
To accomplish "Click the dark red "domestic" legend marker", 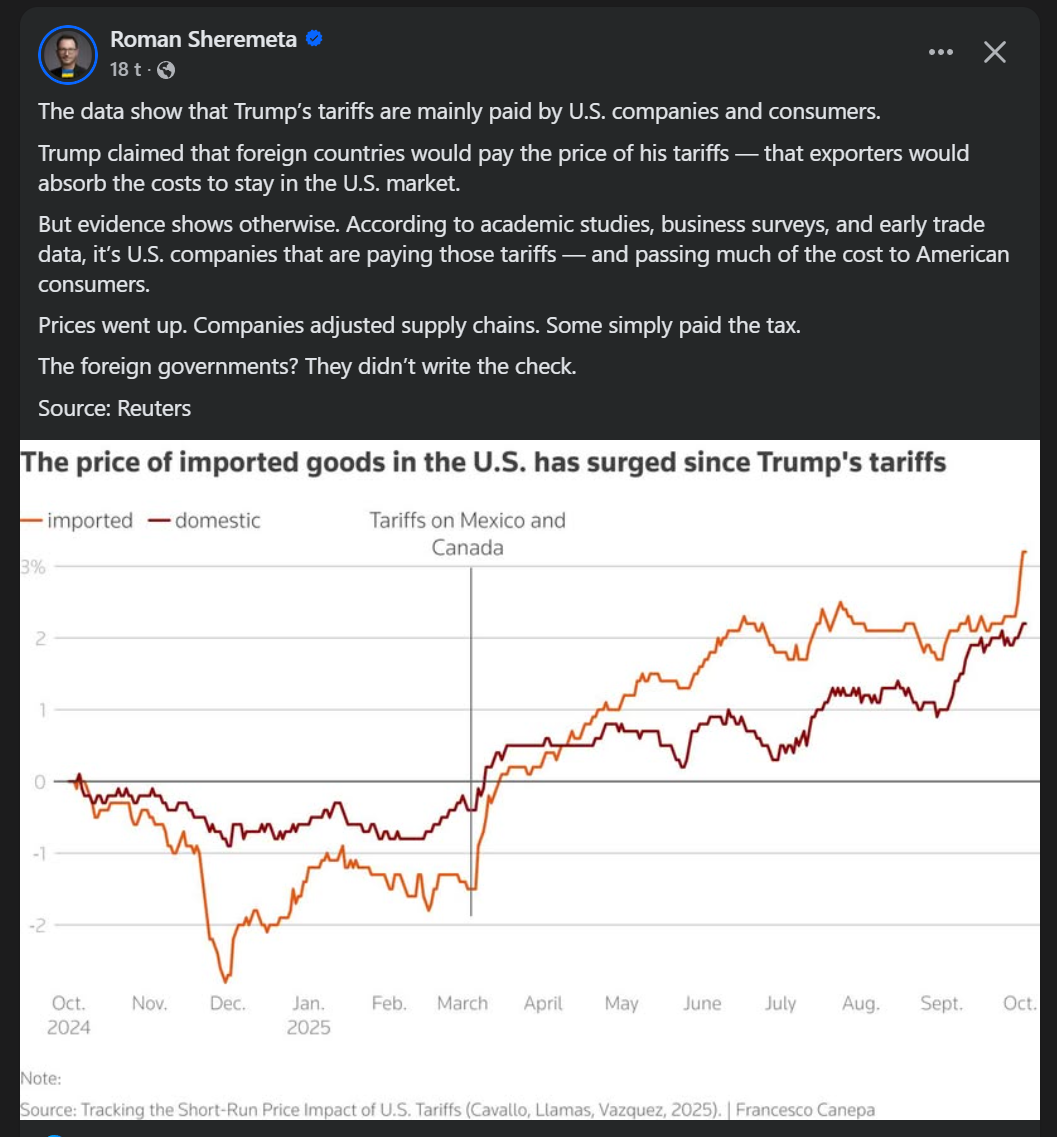I will 159,521.
